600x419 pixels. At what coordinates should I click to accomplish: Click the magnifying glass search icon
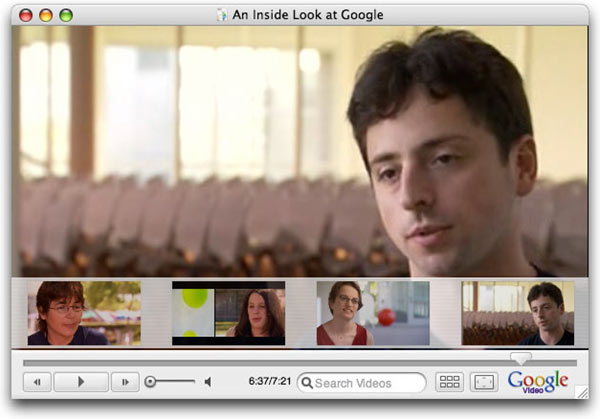pos(307,383)
